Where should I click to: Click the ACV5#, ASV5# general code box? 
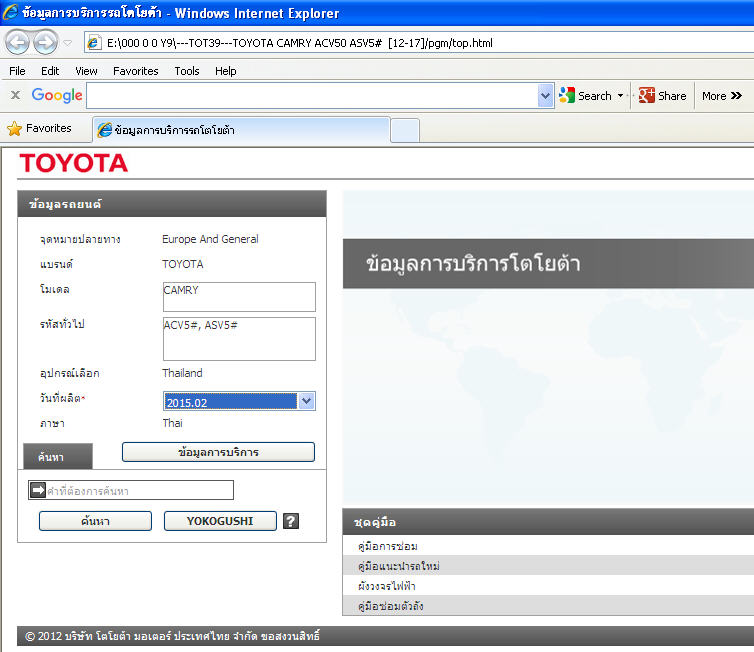point(239,339)
